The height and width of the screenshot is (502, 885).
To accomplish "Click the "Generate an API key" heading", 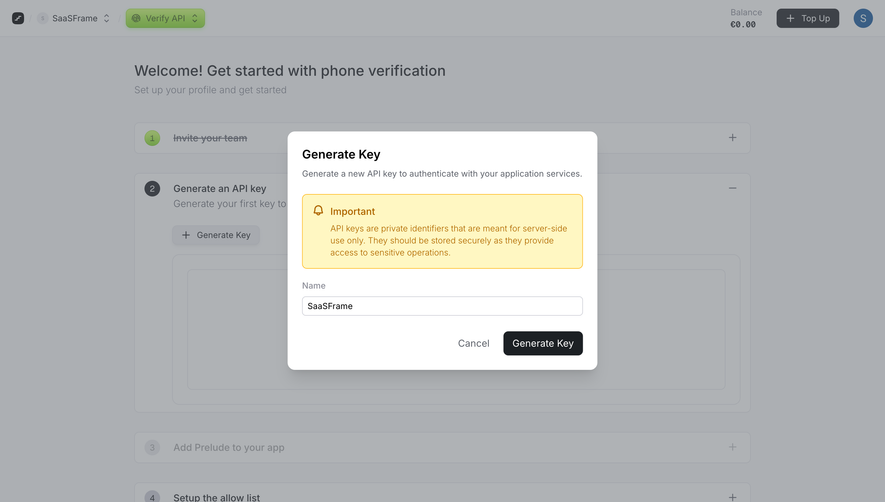I will 220,189.
